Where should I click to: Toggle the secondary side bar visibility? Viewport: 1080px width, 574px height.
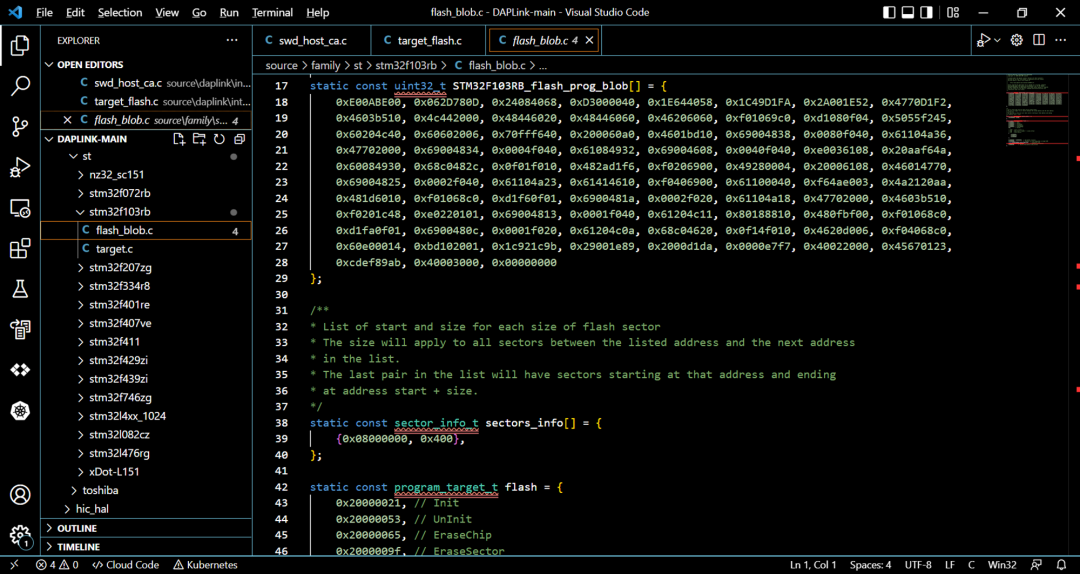pyautogui.click(x=926, y=12)
